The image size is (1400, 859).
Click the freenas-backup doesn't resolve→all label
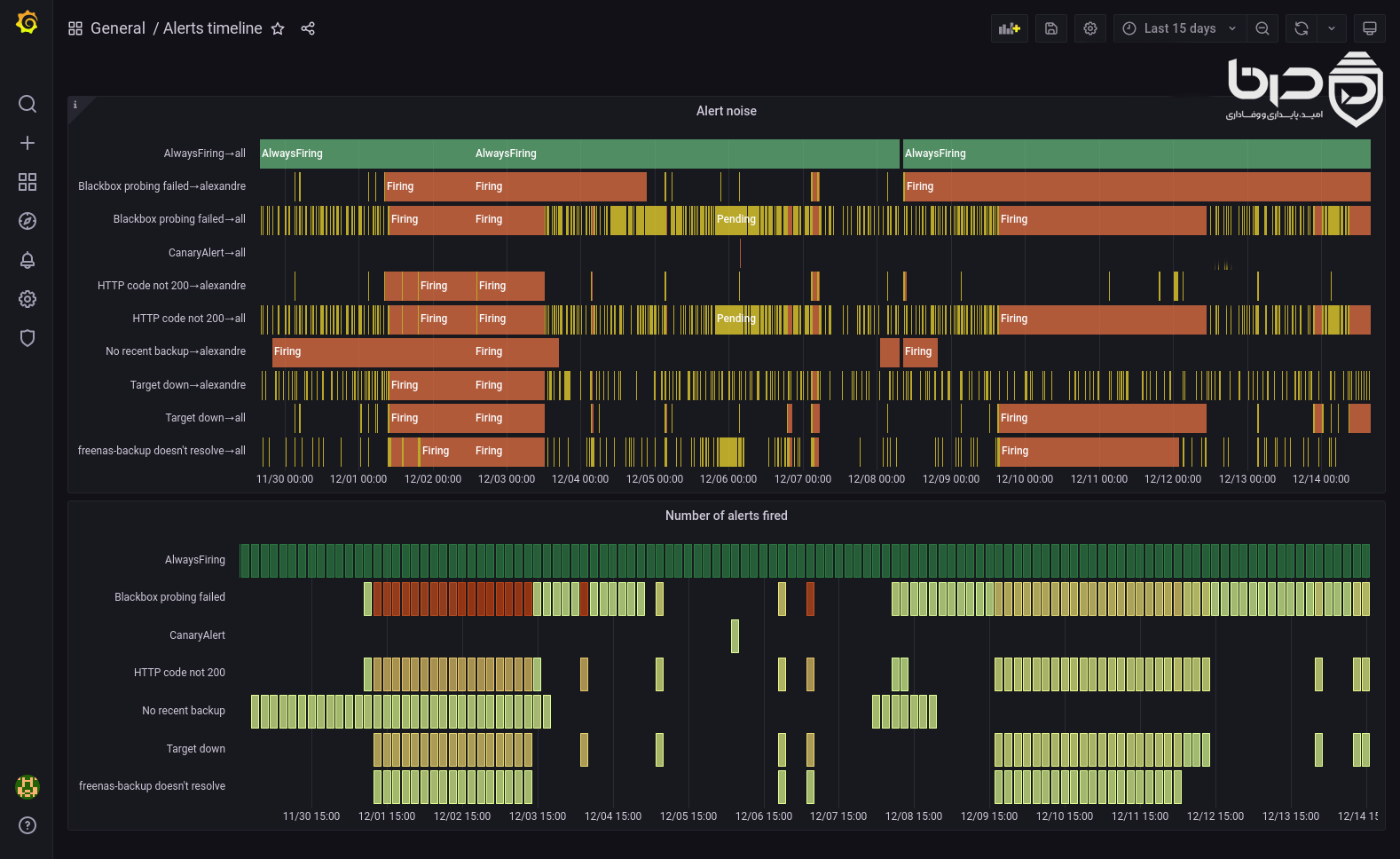pos(161,451)
